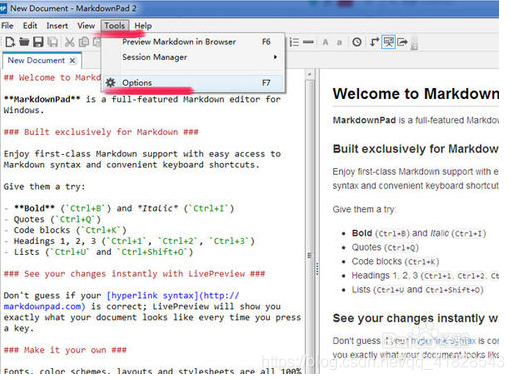Click the gear icon beside Options
This screenshot has height=380, width=514.
tap(110, 82)
